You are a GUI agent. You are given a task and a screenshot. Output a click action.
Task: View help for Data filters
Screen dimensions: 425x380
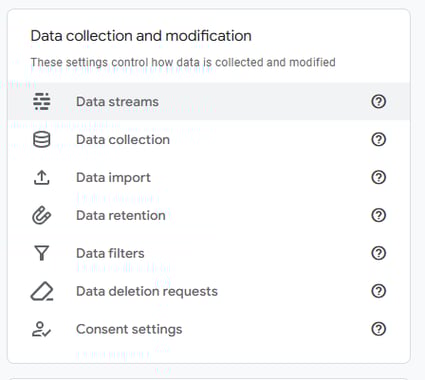coord(378,253)
